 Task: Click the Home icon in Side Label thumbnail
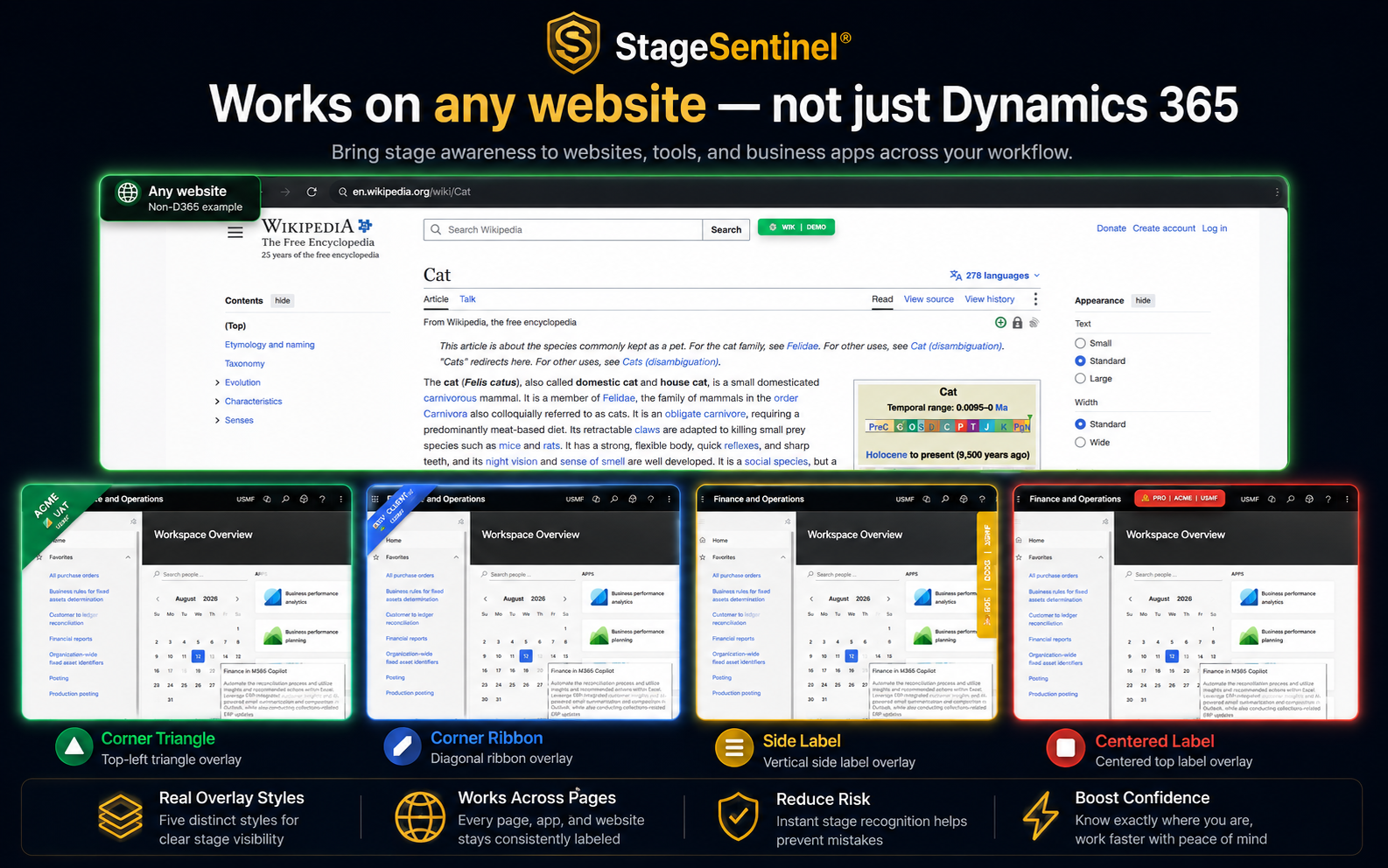tap(703, 540)
